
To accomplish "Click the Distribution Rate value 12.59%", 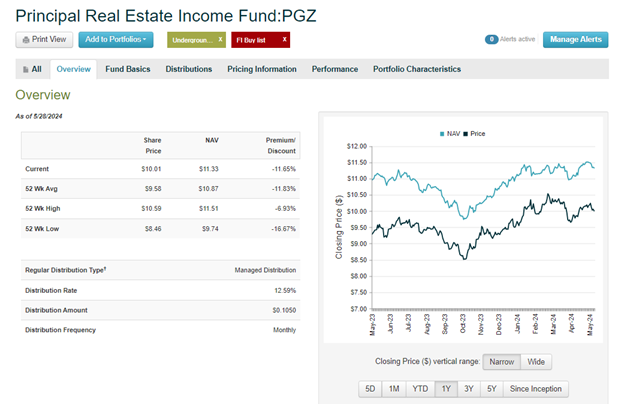I will click(x=285, y=291).
